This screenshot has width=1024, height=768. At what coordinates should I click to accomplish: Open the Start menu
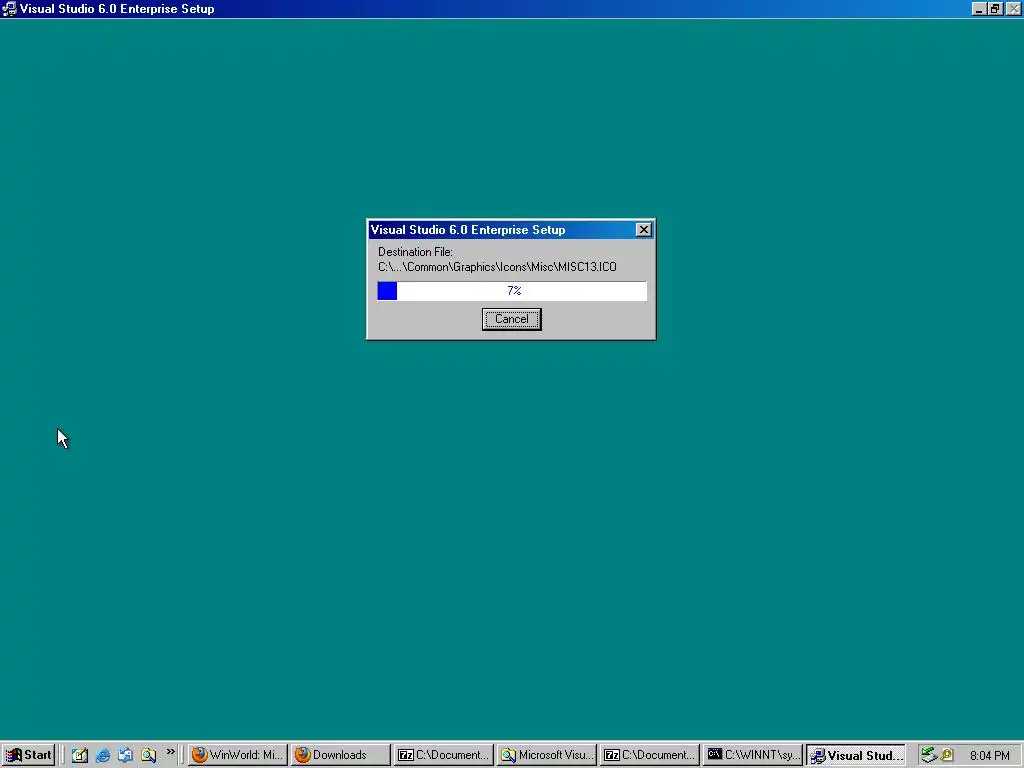pyautogui.click(x=29, y=755)
